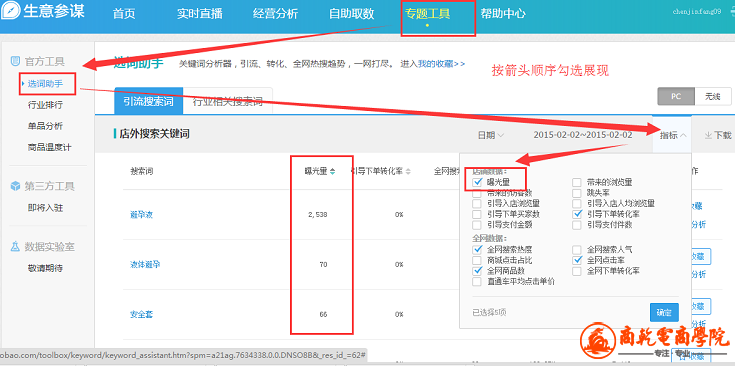
Task: Toggle the 曝光量 checkbox
Action: (x=477, y=182)
